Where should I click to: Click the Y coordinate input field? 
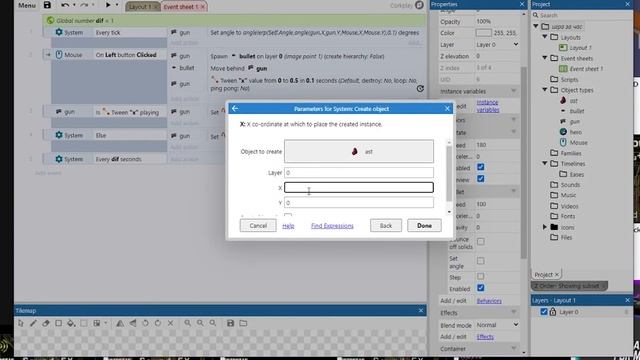(x=359, y=202)
